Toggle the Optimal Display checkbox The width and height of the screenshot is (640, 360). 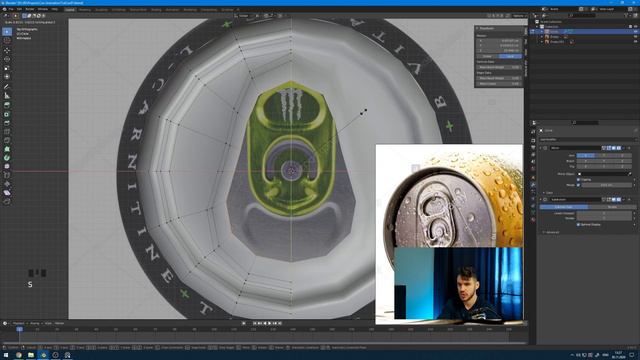578,224
